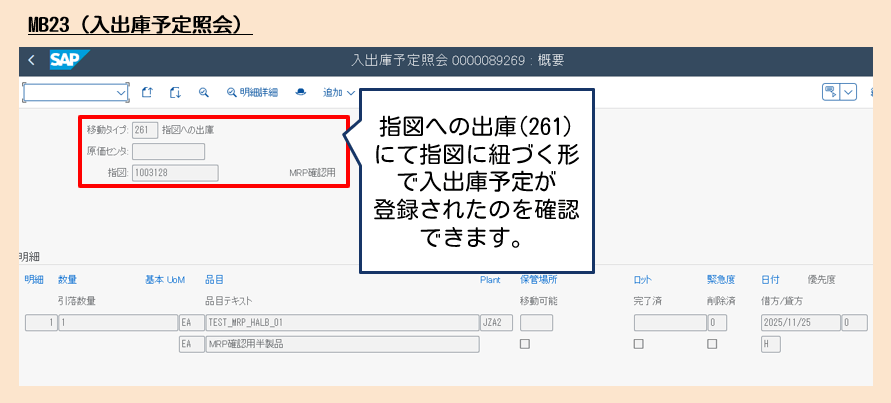This screenshot has width=891, height=403.
Task: Click the 品目テキスト label
Action: [x=228, y=301]
